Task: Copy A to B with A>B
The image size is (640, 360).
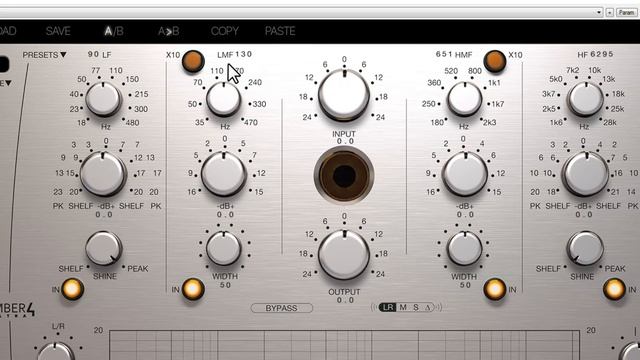Action: coord(169,31)
